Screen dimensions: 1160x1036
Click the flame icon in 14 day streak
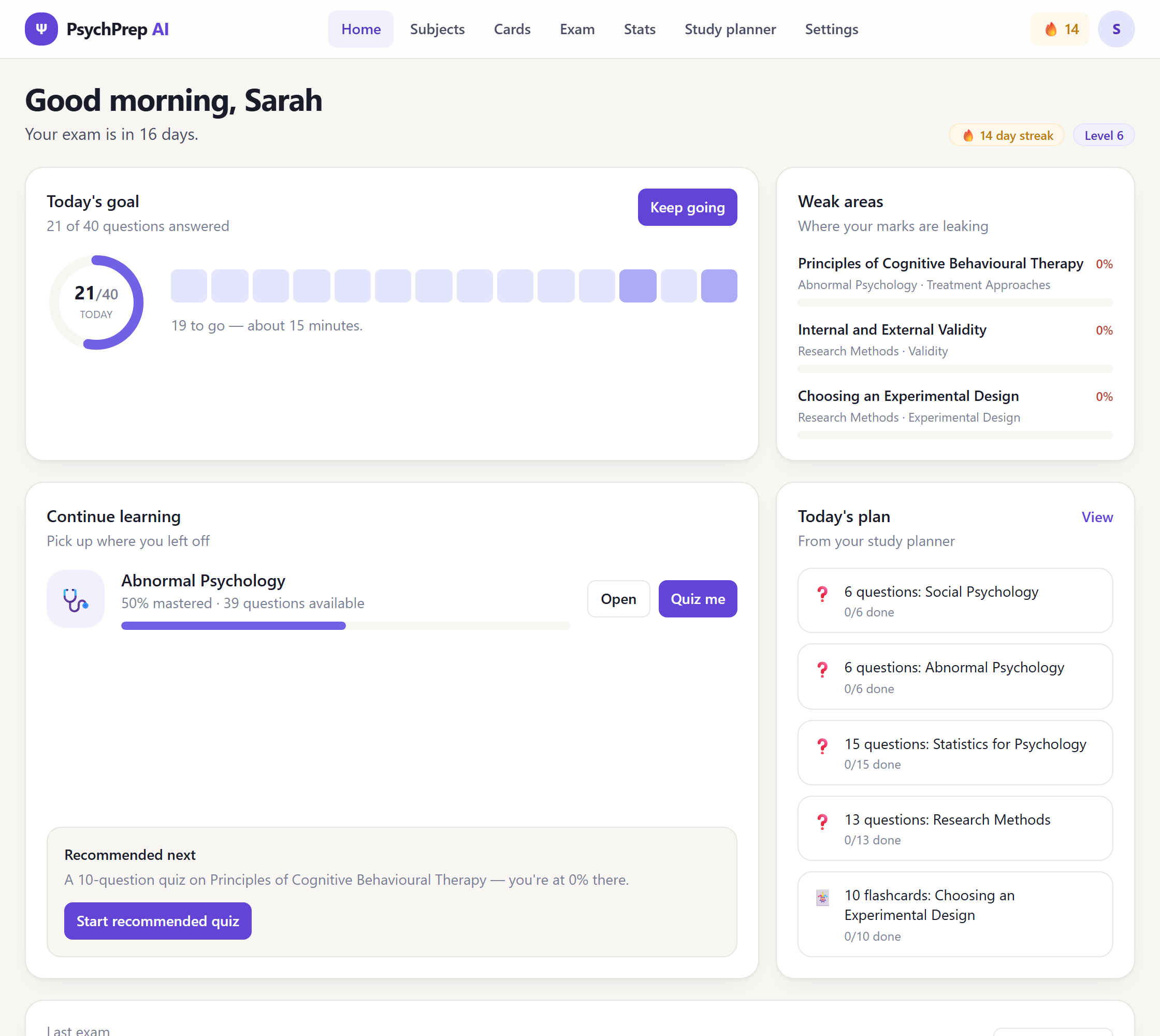coord(967,136)
